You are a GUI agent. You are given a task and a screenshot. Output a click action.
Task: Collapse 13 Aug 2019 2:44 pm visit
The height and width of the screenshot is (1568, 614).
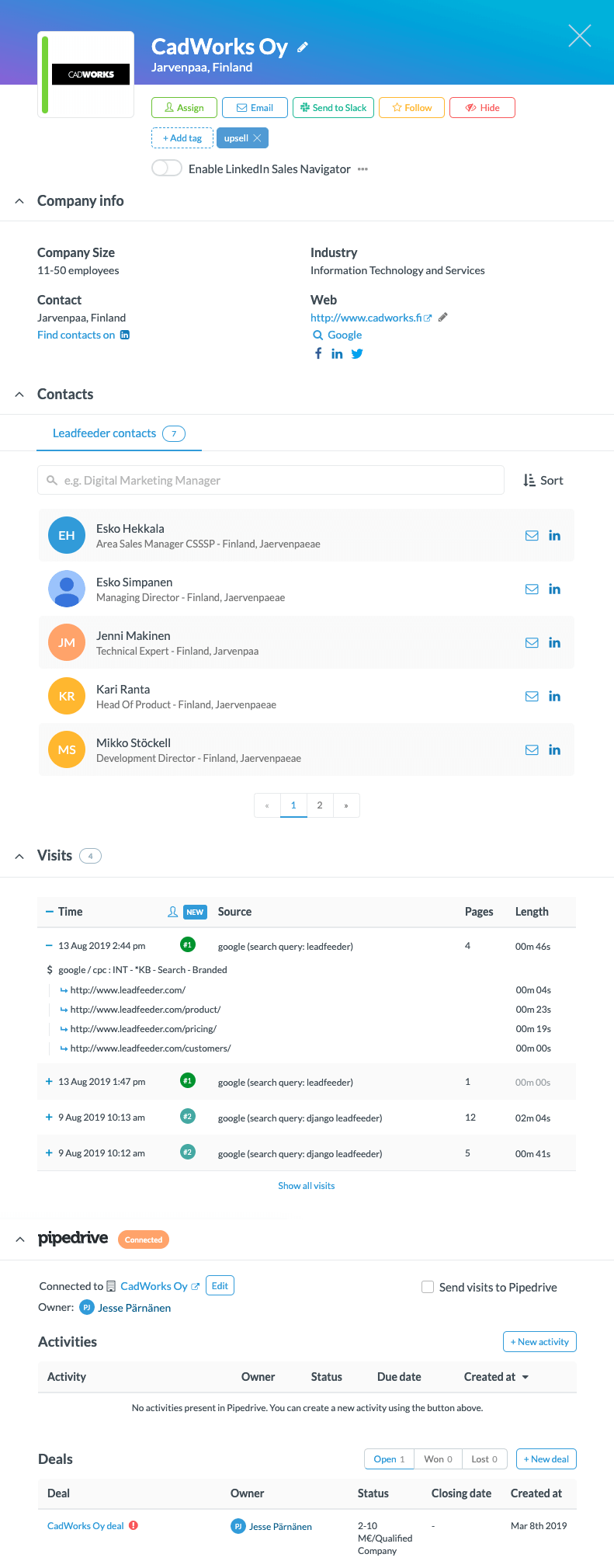pyautogui.click(x=49, y=946)
